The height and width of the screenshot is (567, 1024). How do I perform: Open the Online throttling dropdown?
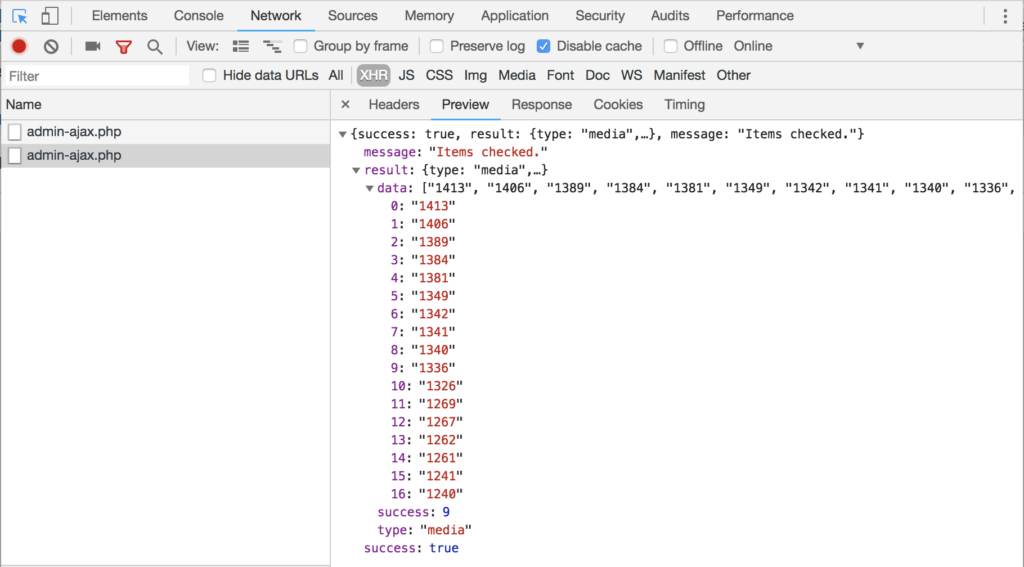tap(798, 46)
